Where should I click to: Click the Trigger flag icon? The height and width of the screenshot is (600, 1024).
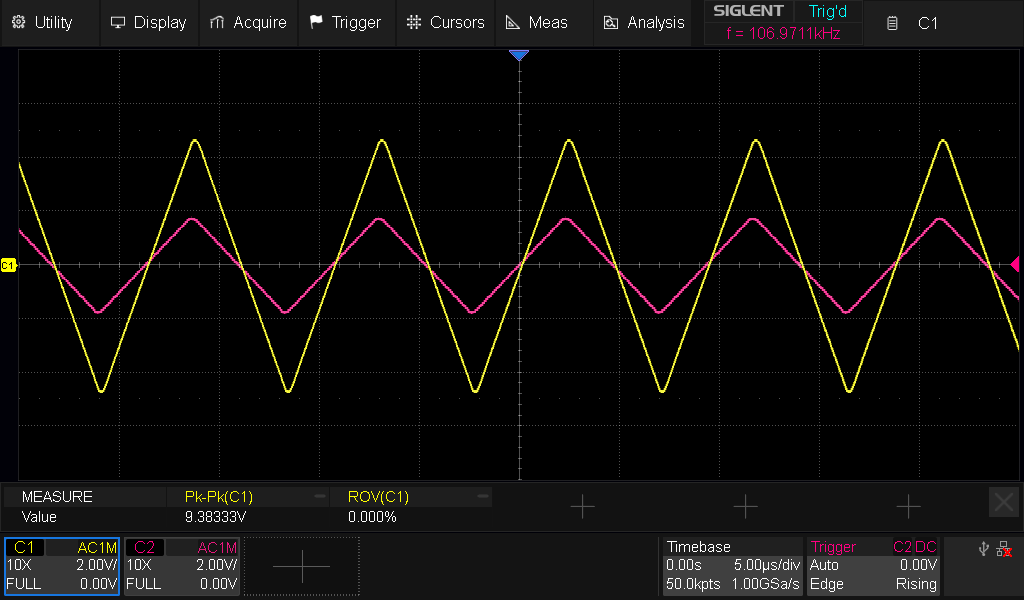(x=316, y=22)
